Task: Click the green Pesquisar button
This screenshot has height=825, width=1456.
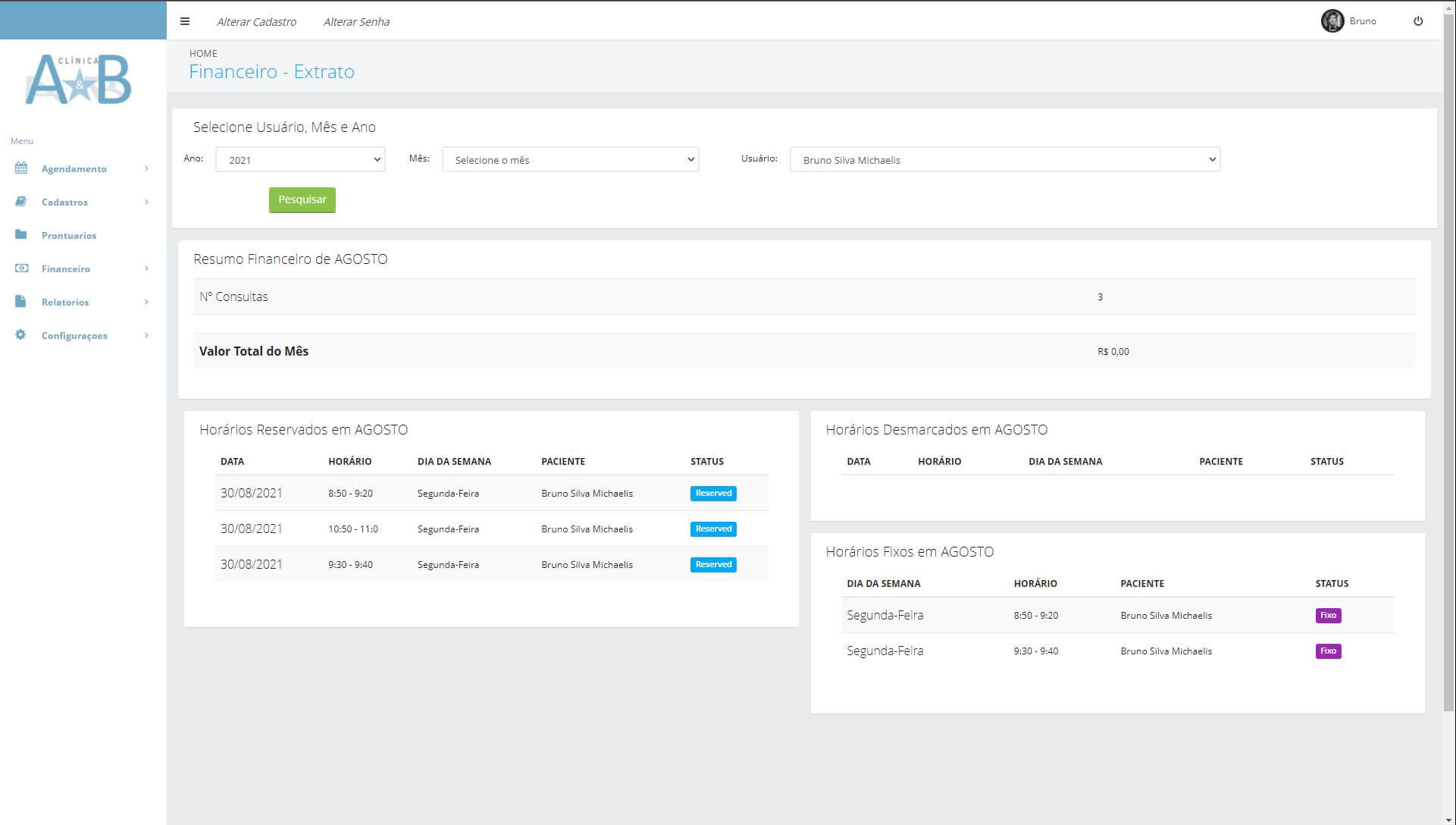Action: click(x=302, y=199)
